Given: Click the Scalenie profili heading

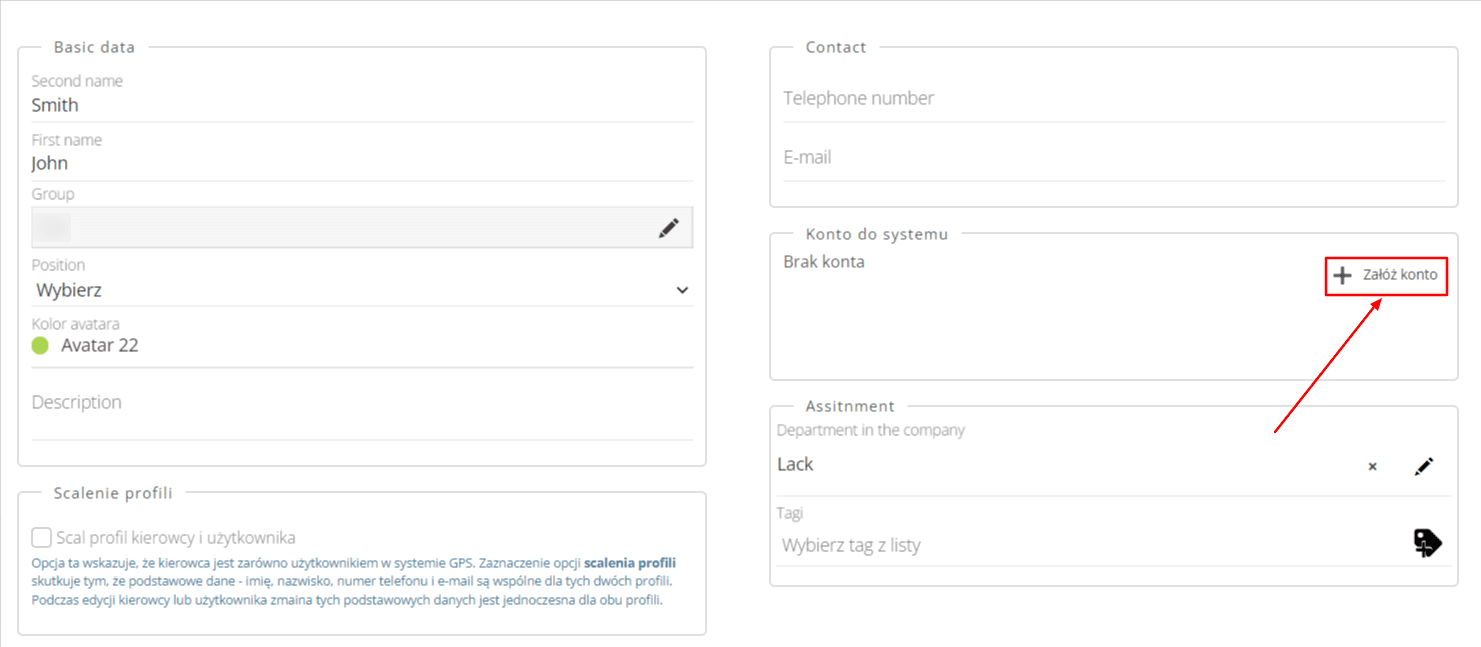Looking at the screenshot, I should tap(113, 493).
